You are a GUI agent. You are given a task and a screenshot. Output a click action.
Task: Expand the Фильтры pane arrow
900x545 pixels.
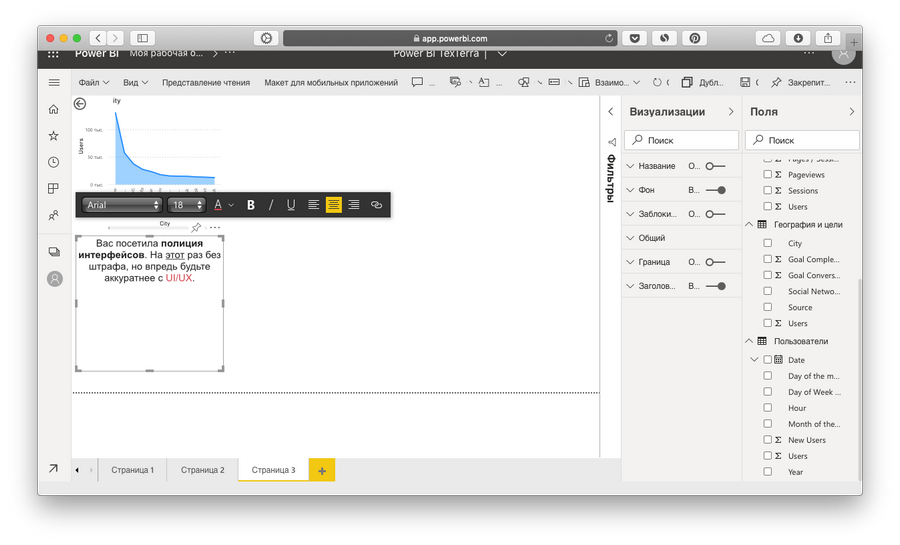tap(611, 112)
